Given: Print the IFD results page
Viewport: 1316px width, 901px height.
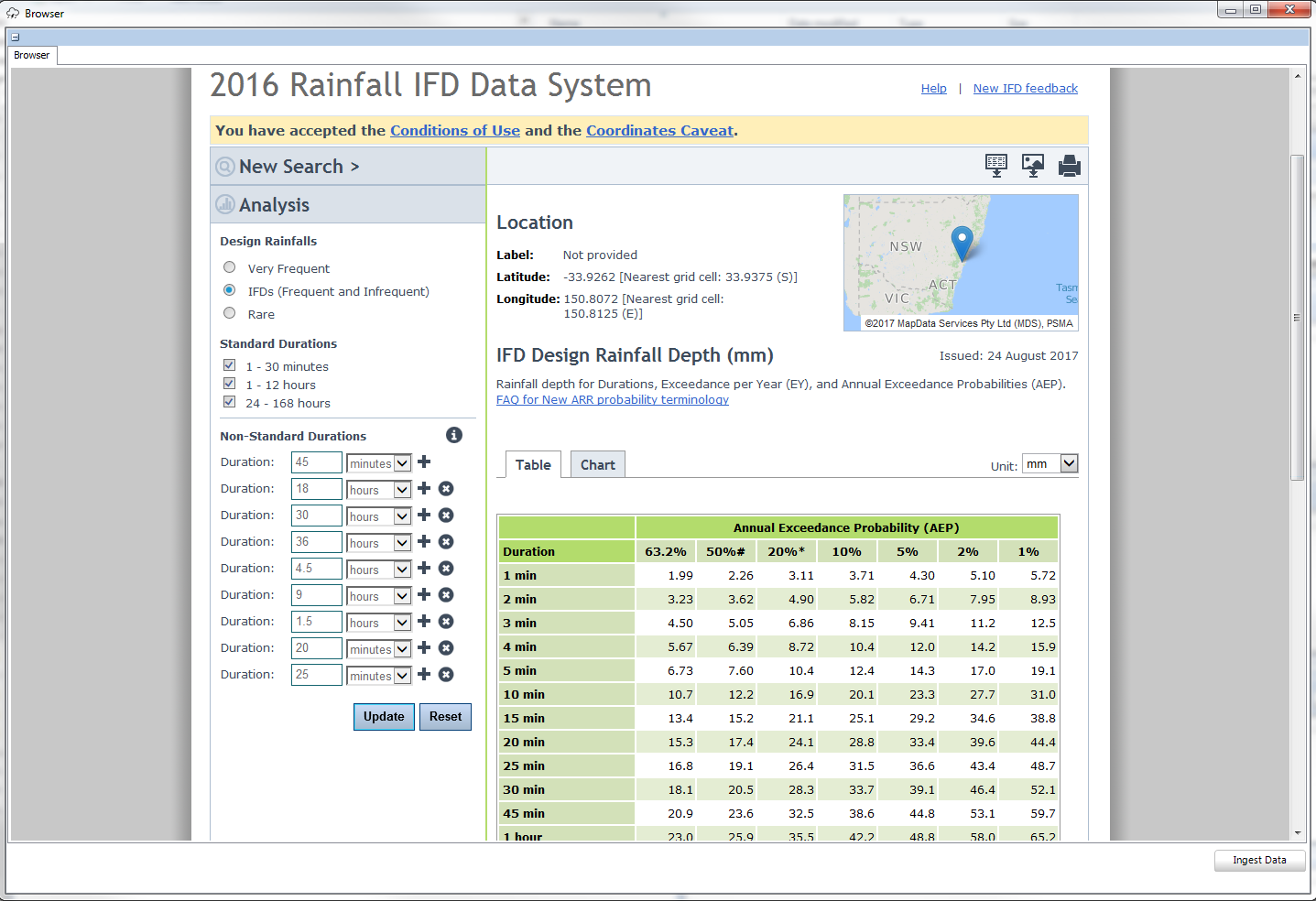Looking at the screenshot, I should (x=1069, y=166).
